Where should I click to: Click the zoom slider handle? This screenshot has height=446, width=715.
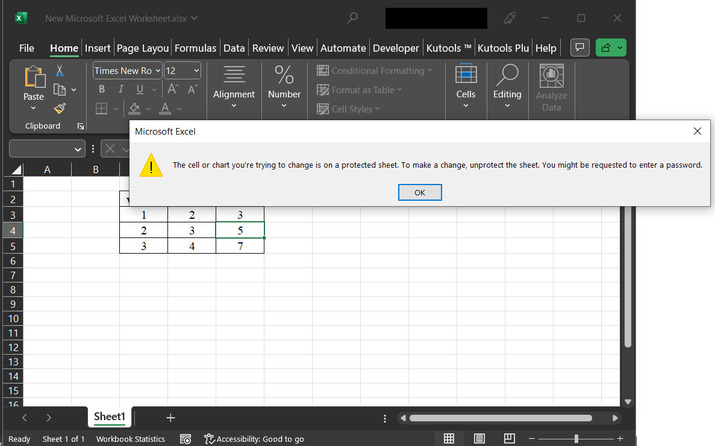pyautogui.click(x=576, y=438)
